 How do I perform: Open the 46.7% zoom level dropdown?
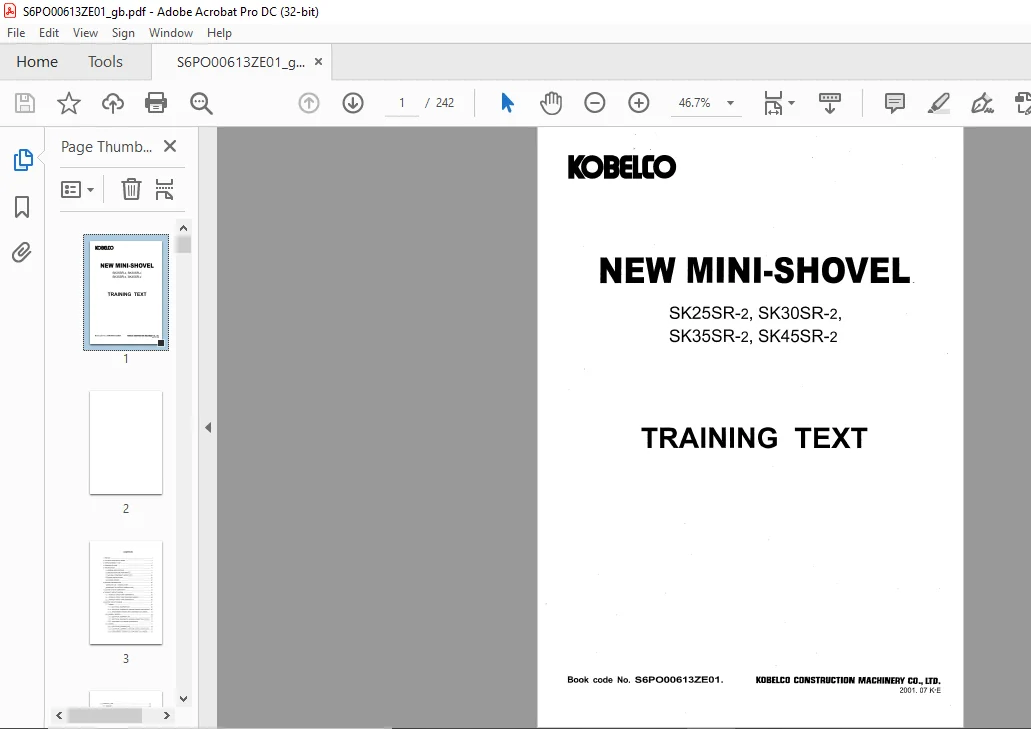(730, 103)
